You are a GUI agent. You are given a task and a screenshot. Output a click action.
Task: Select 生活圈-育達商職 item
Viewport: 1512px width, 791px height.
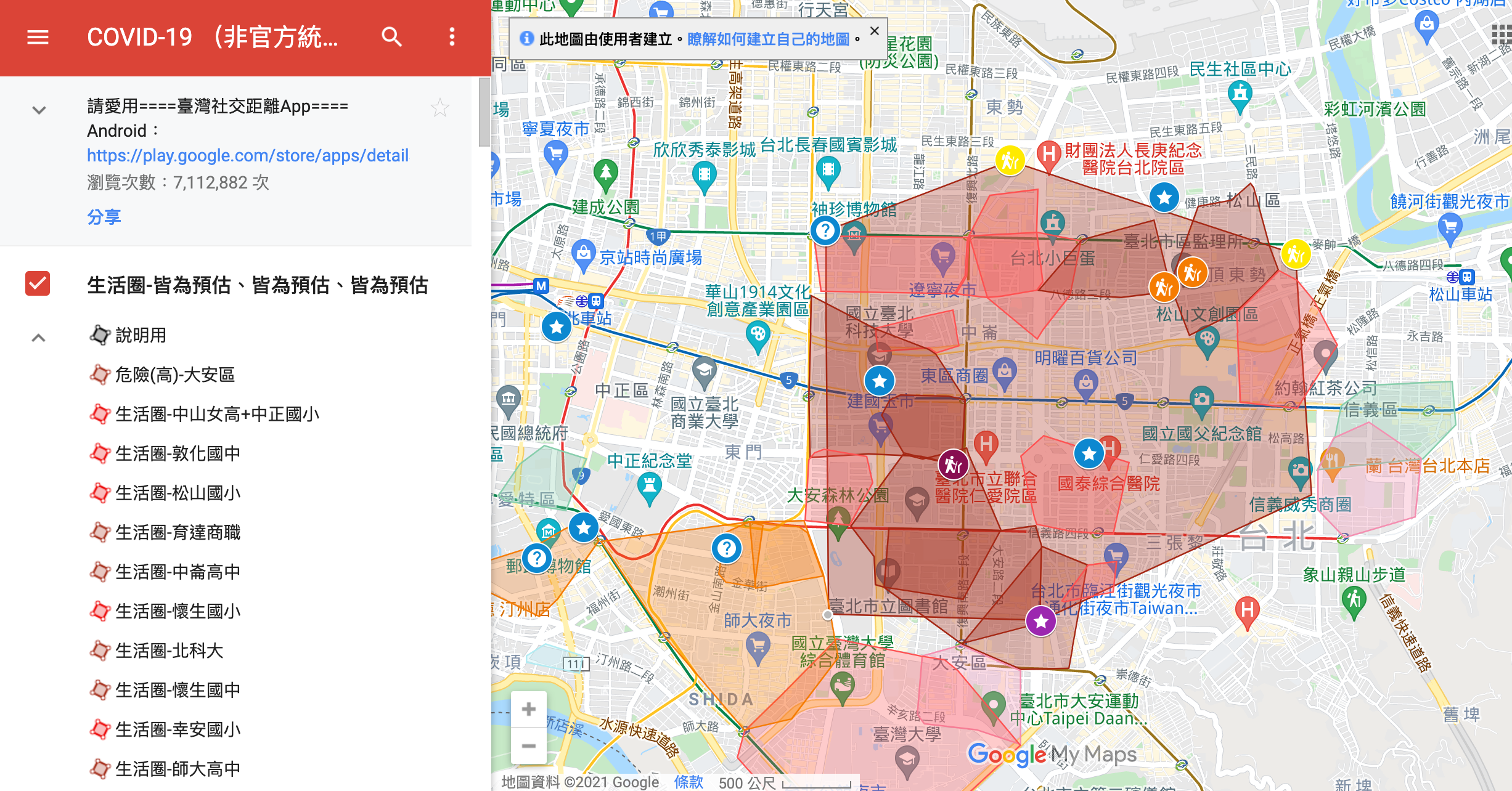(178, 532)
